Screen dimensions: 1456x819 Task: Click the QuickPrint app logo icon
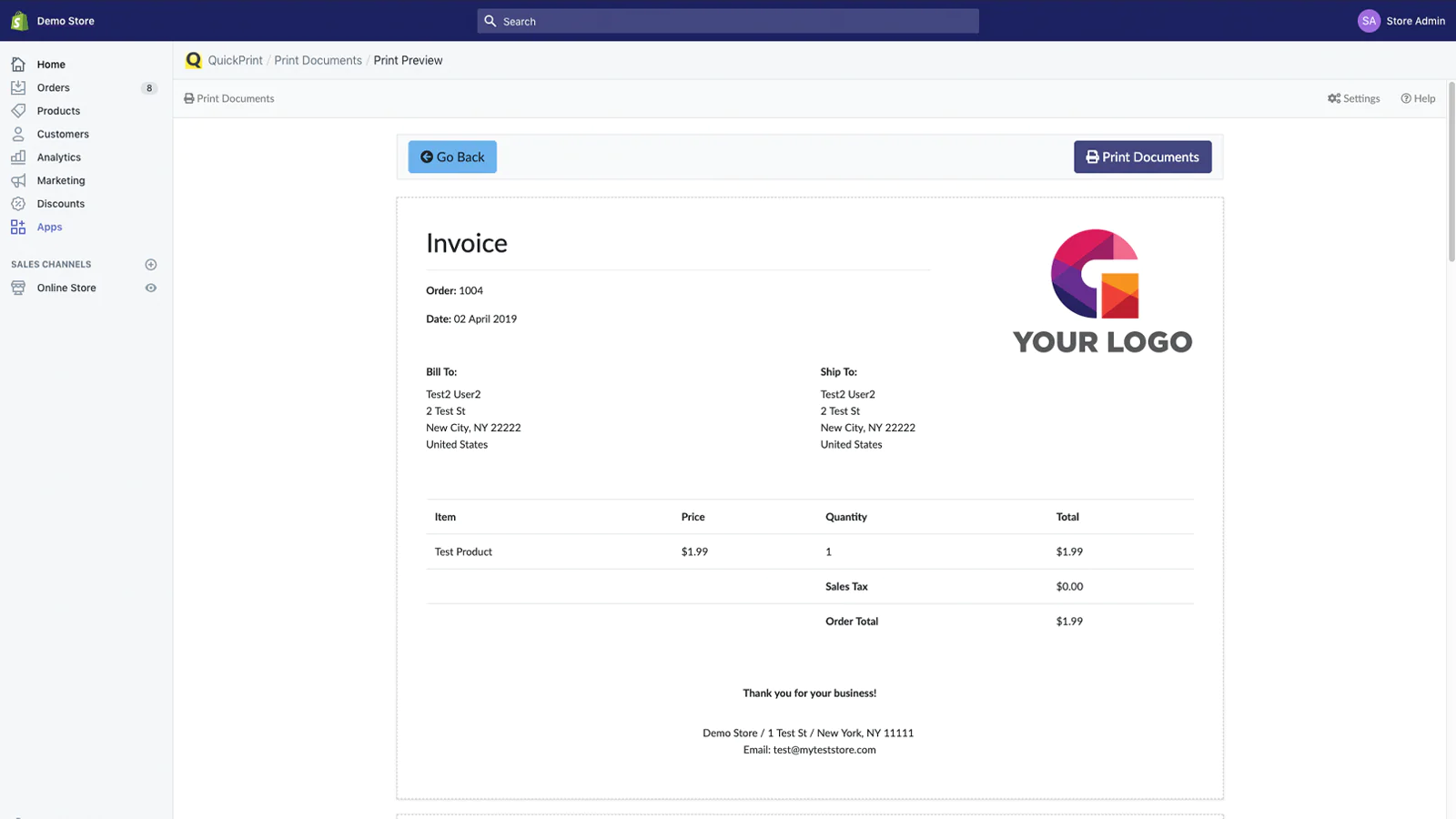193,60
